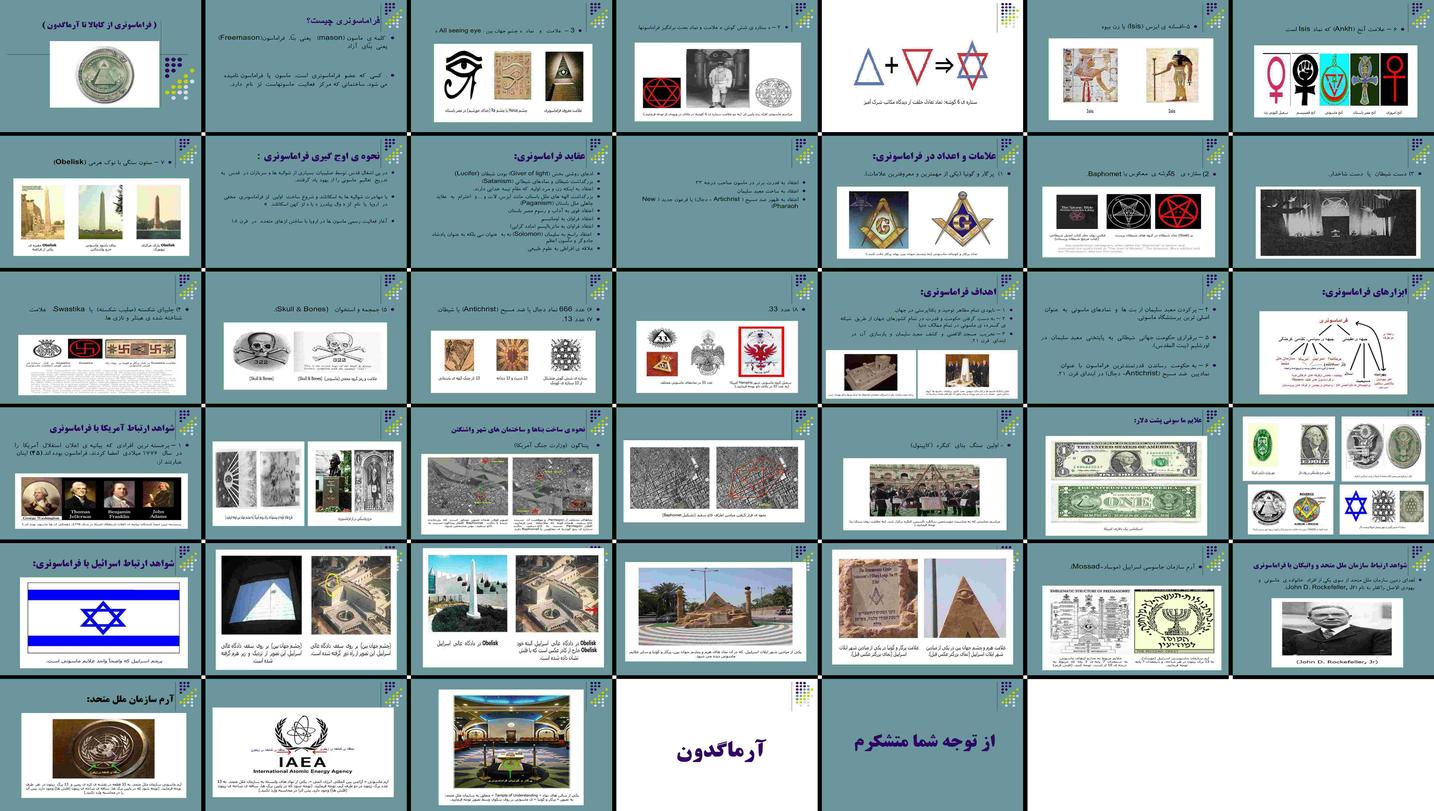Open the founding fathers portraits slide
1434x811 pixels.
[102, 472]
